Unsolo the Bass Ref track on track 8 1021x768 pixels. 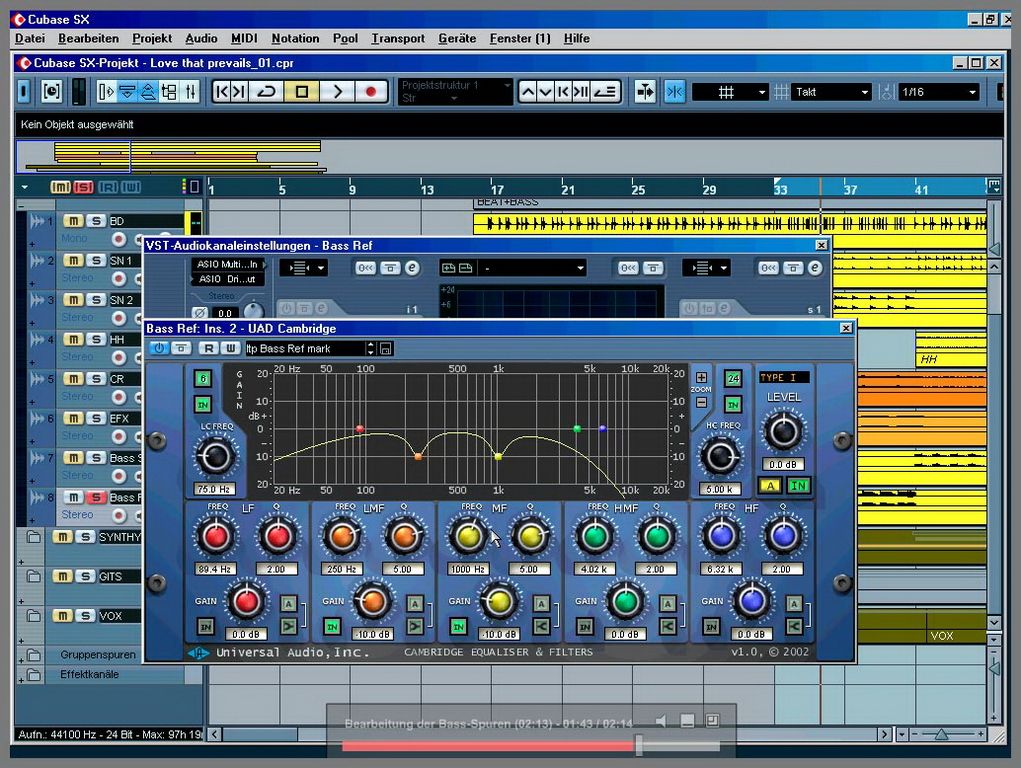click(96, 498)
